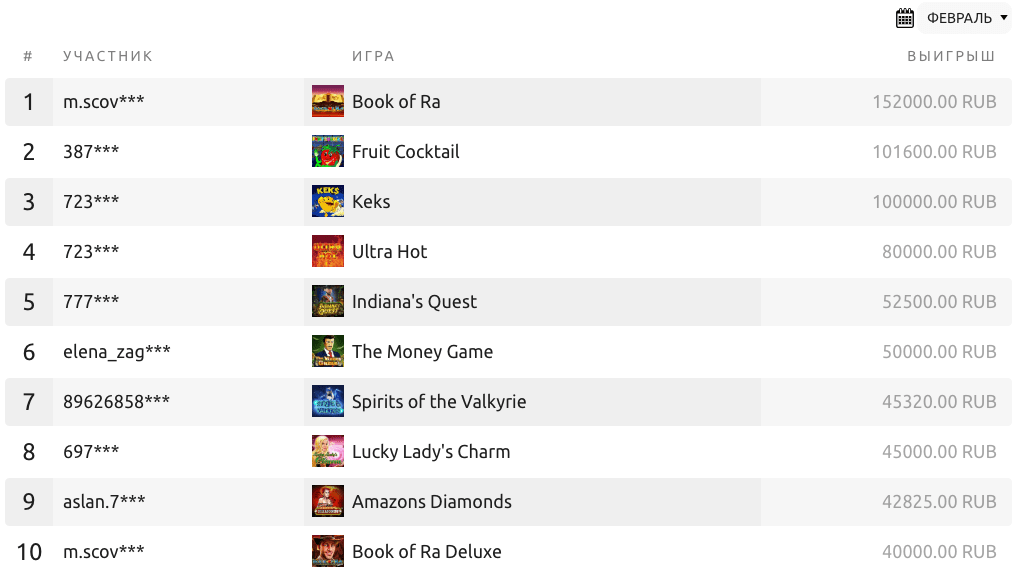Click Spirits of the Valkyrie icon
The image size is (1019, 575).
[x=328, y=402]
